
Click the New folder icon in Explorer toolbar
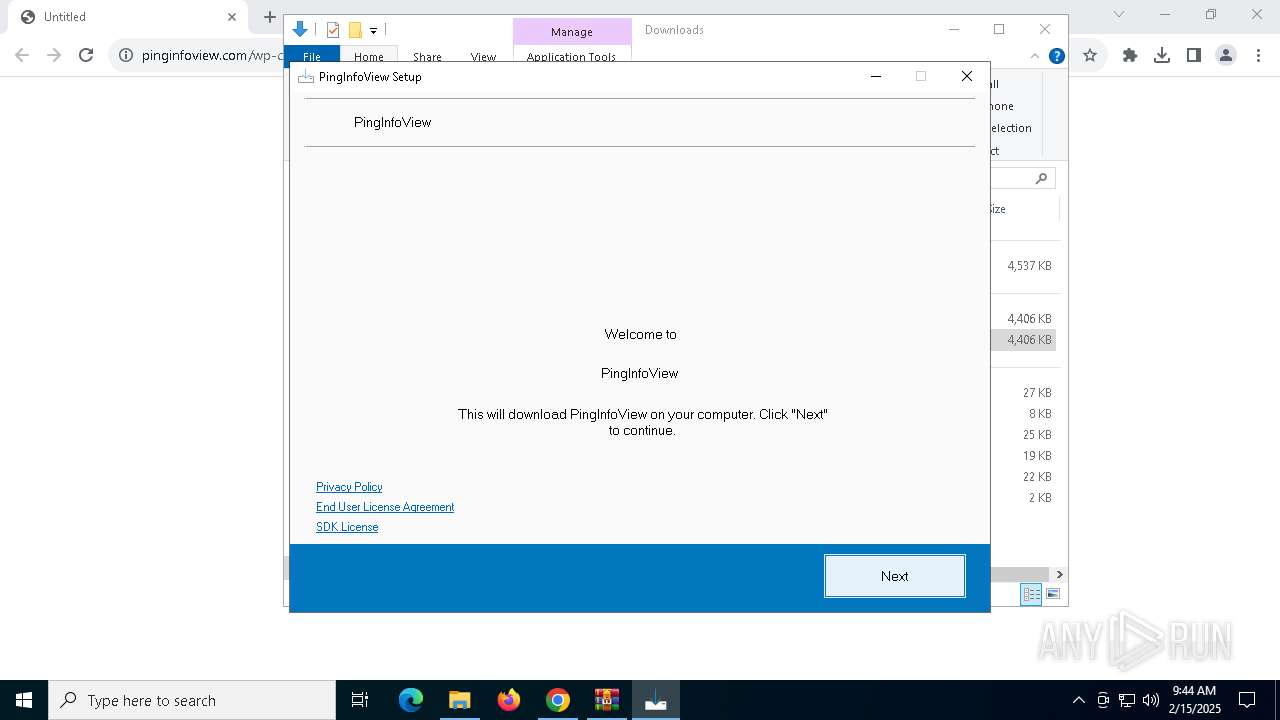pos(355,30)
